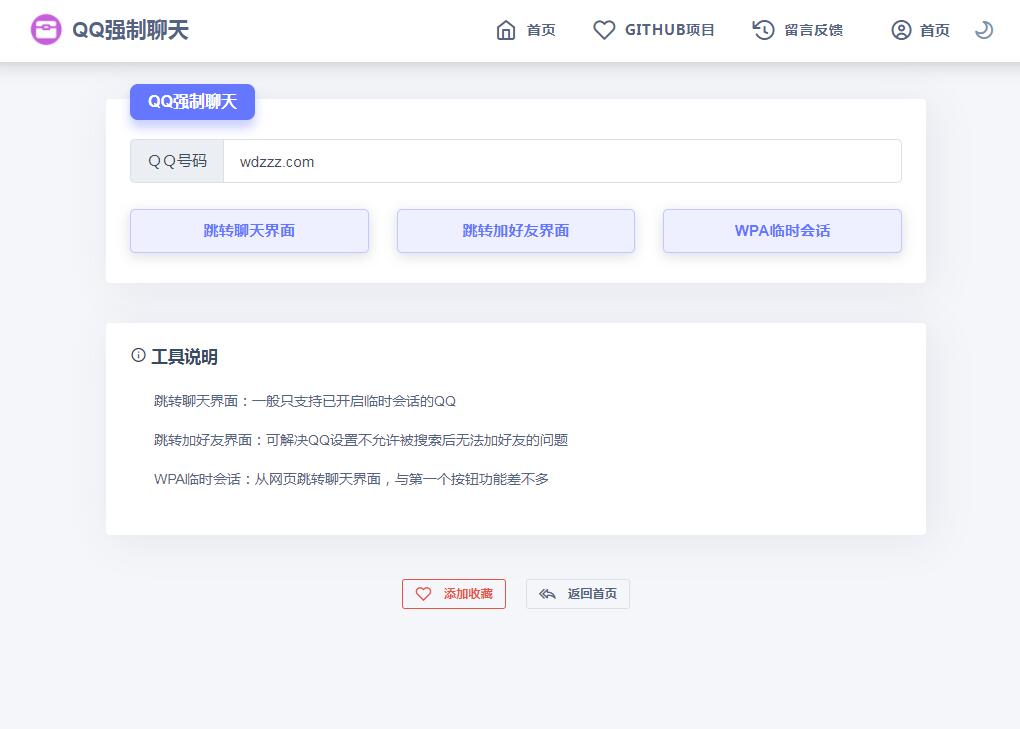The height and width of the screenshot is (729, 1020).
Task: Click the info icon beside 工具说明
Action: click(x=137, y=356)
